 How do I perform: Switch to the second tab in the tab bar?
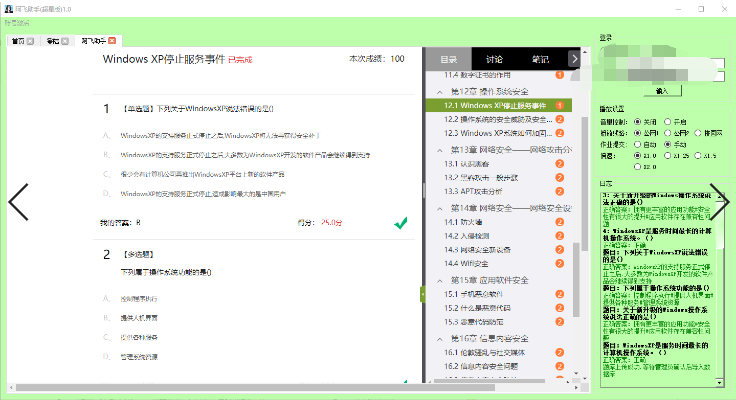(53, 41)
